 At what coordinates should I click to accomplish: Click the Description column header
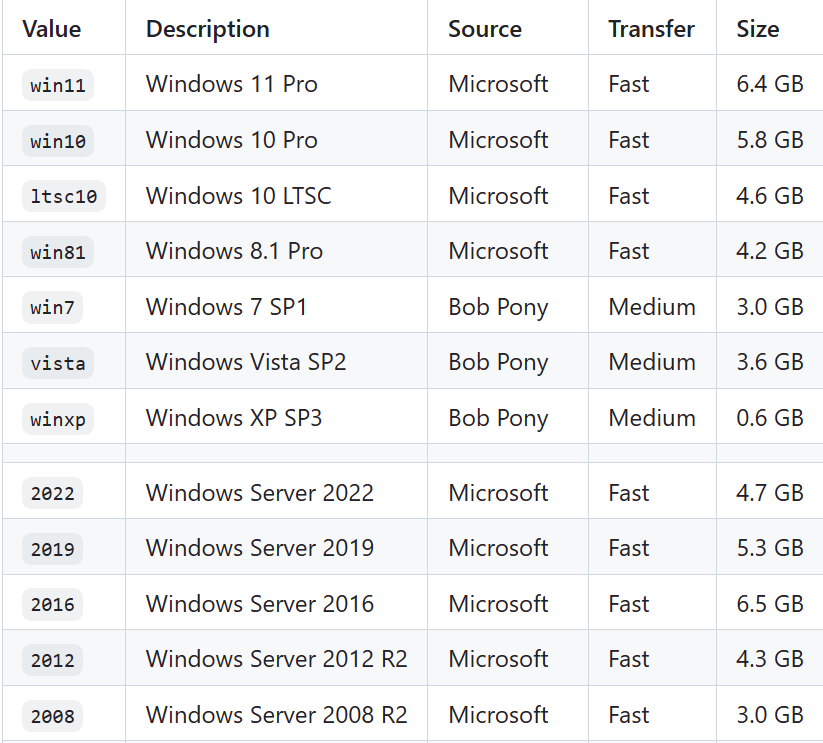pos(208,29)
